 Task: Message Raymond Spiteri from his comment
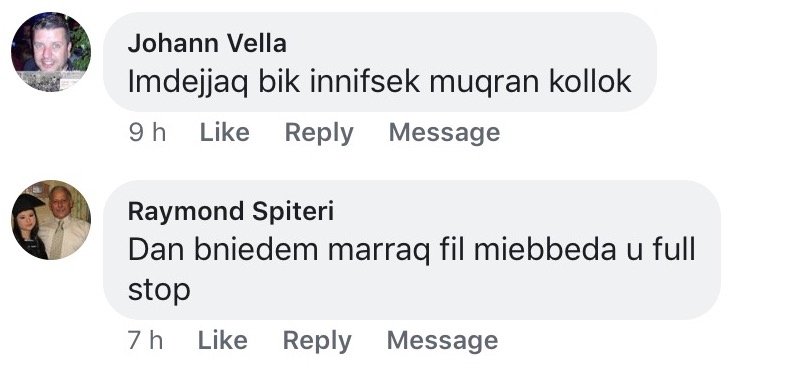tap(442, 341)
